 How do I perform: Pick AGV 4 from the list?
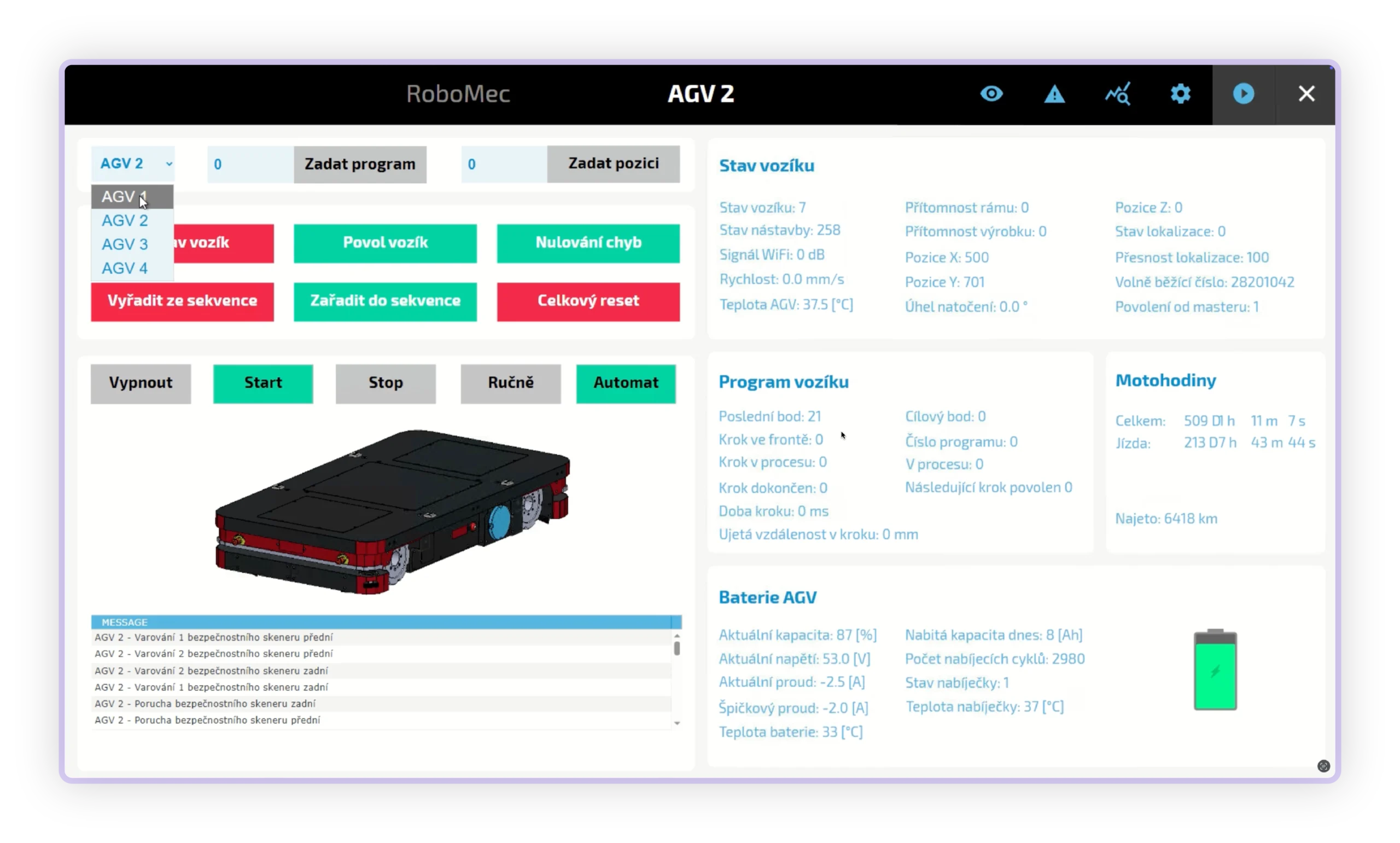point(125,268)
